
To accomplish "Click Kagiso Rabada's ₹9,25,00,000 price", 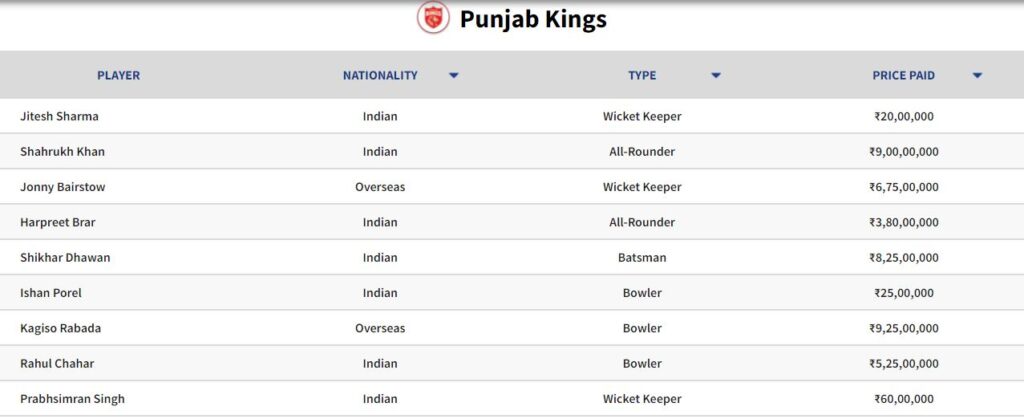I will click(x=904, y=328).
